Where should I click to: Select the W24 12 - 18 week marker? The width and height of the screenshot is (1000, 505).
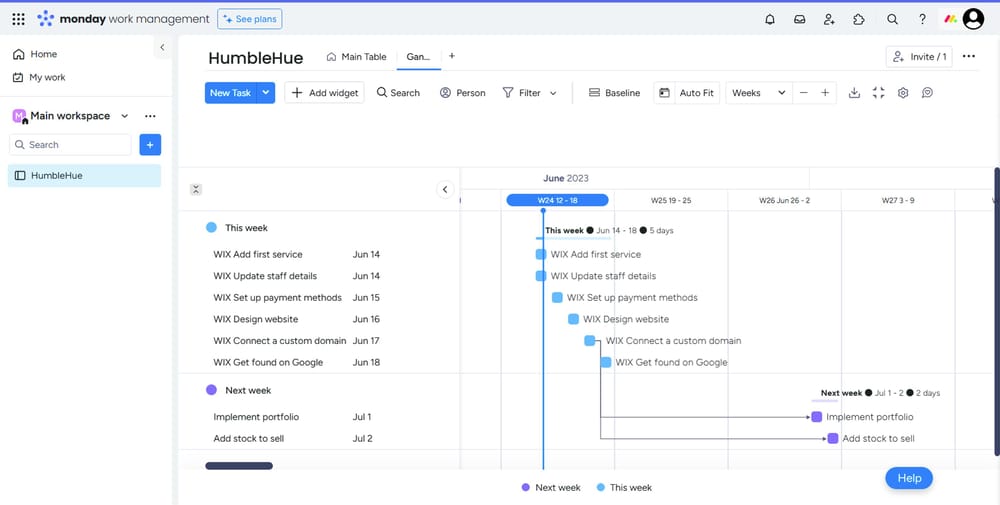click(x=557, y=200)
